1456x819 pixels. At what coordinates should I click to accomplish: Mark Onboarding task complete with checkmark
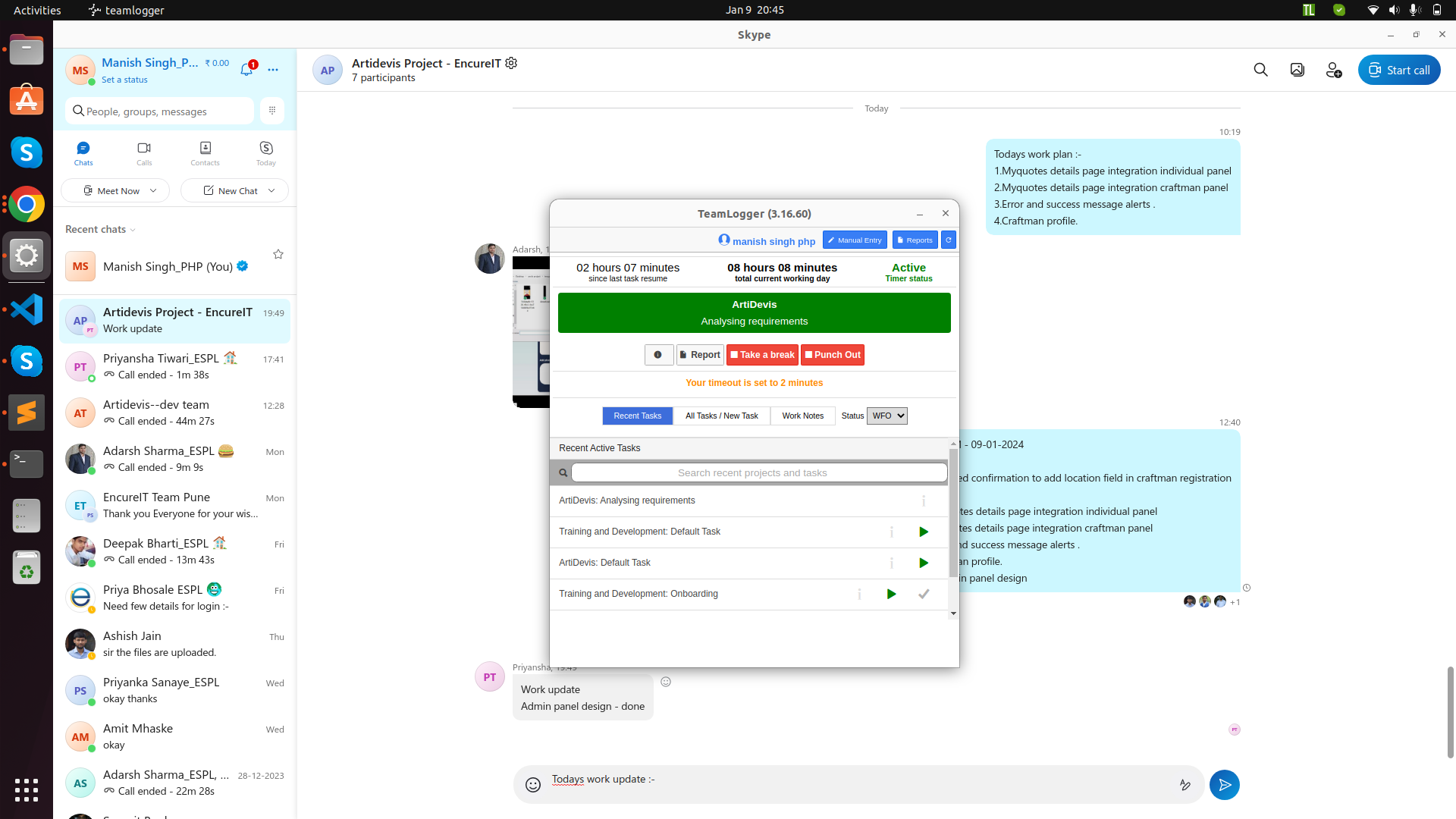tap(924, 594)
